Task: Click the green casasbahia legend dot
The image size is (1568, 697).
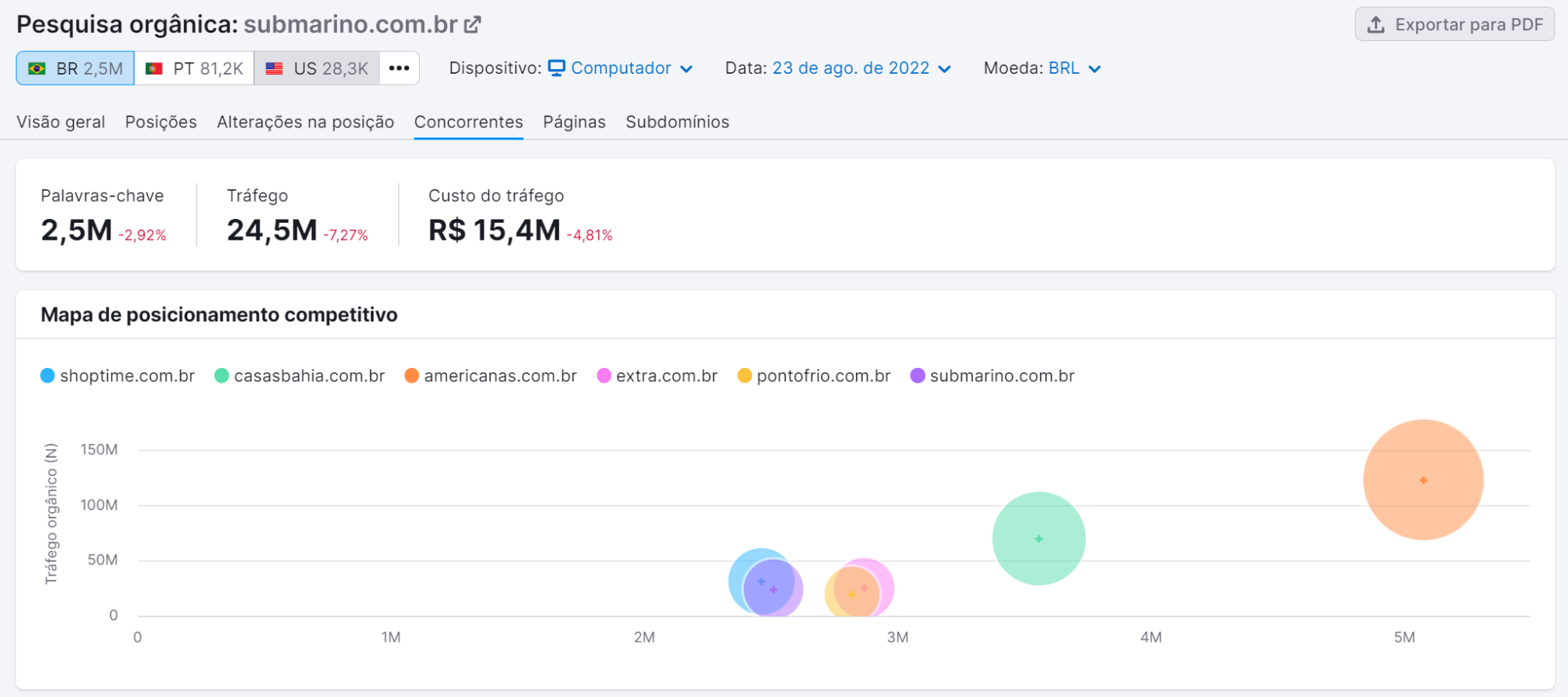Action: coord(221,376)
